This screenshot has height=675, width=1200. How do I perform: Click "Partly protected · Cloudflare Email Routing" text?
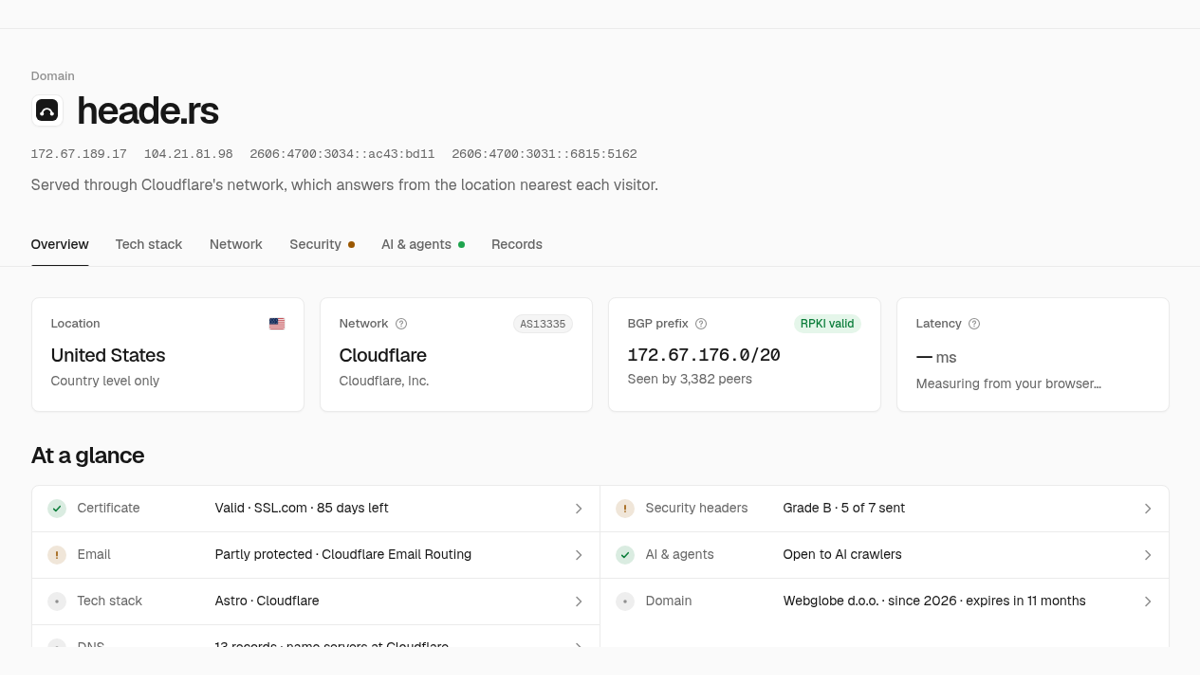click(343, 554)
